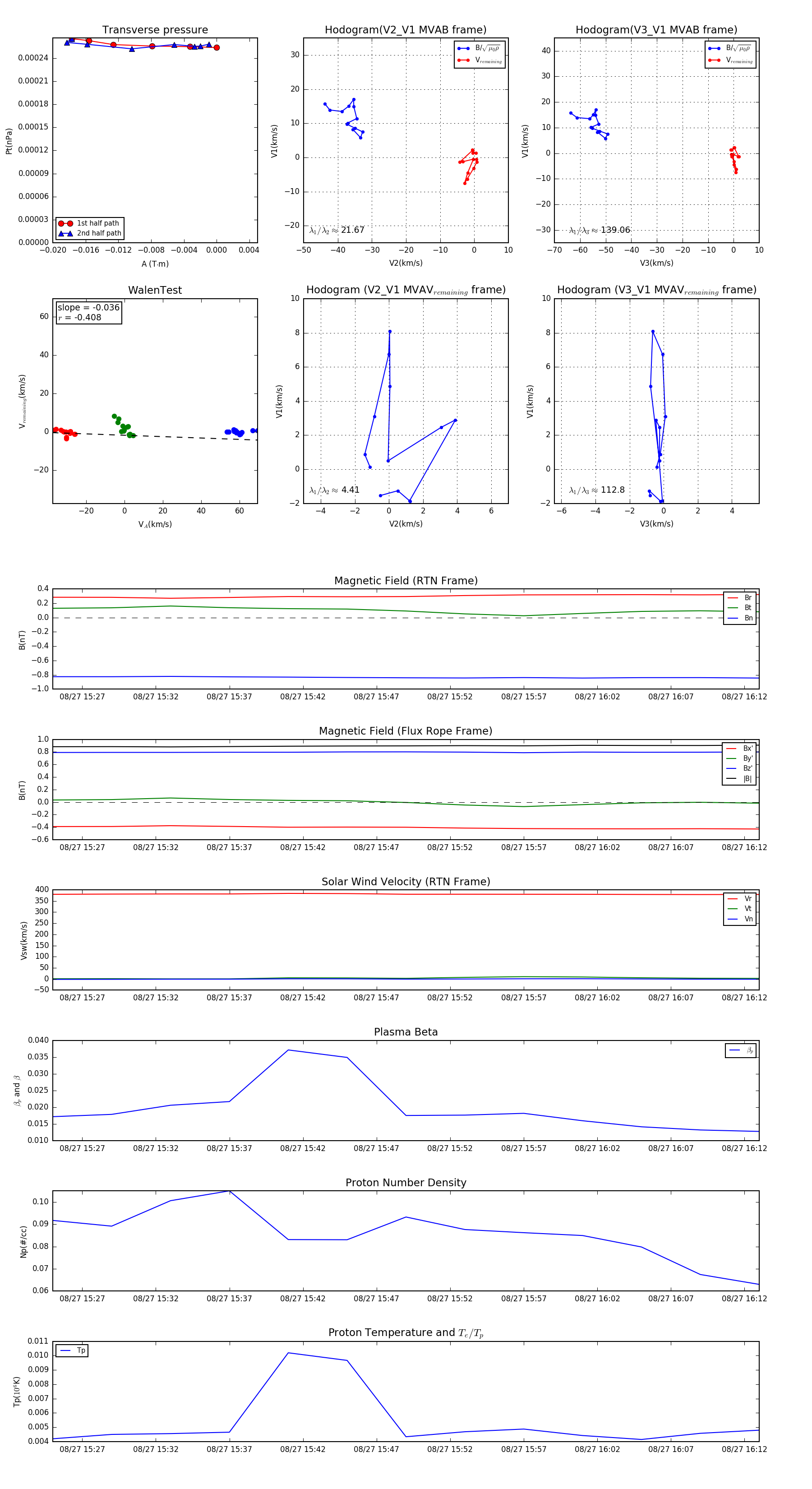Select the "Hodogram(V3_V1 MVAB frame)" title
Screen dimensions: 812x1489
(x=656, y=30)
